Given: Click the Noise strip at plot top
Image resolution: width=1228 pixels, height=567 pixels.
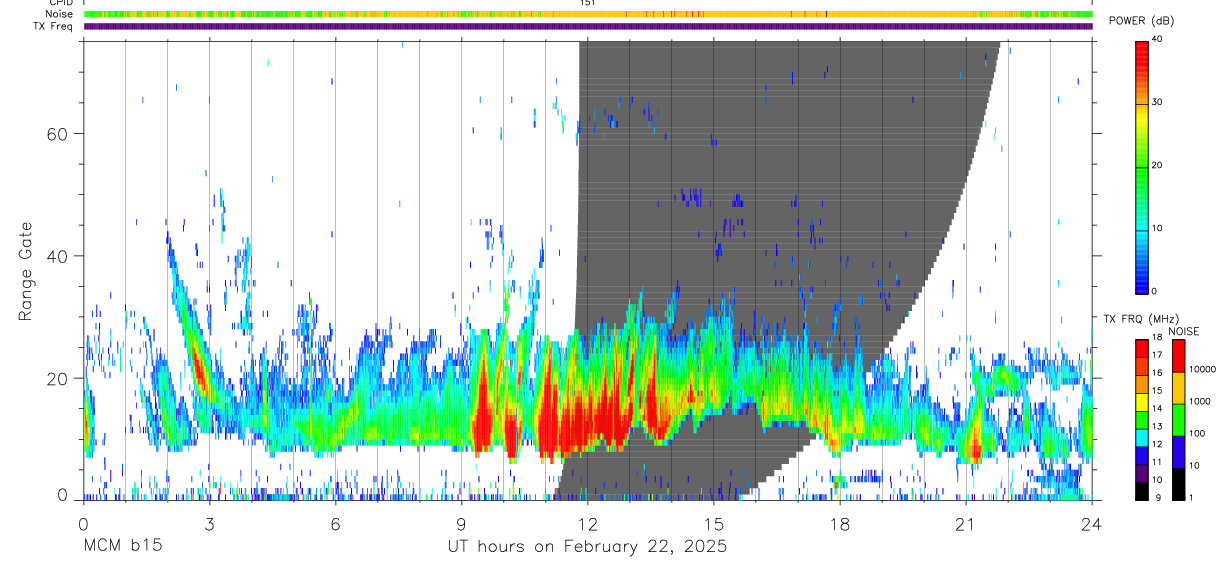Looking at the screenshot, I should 588,14.
